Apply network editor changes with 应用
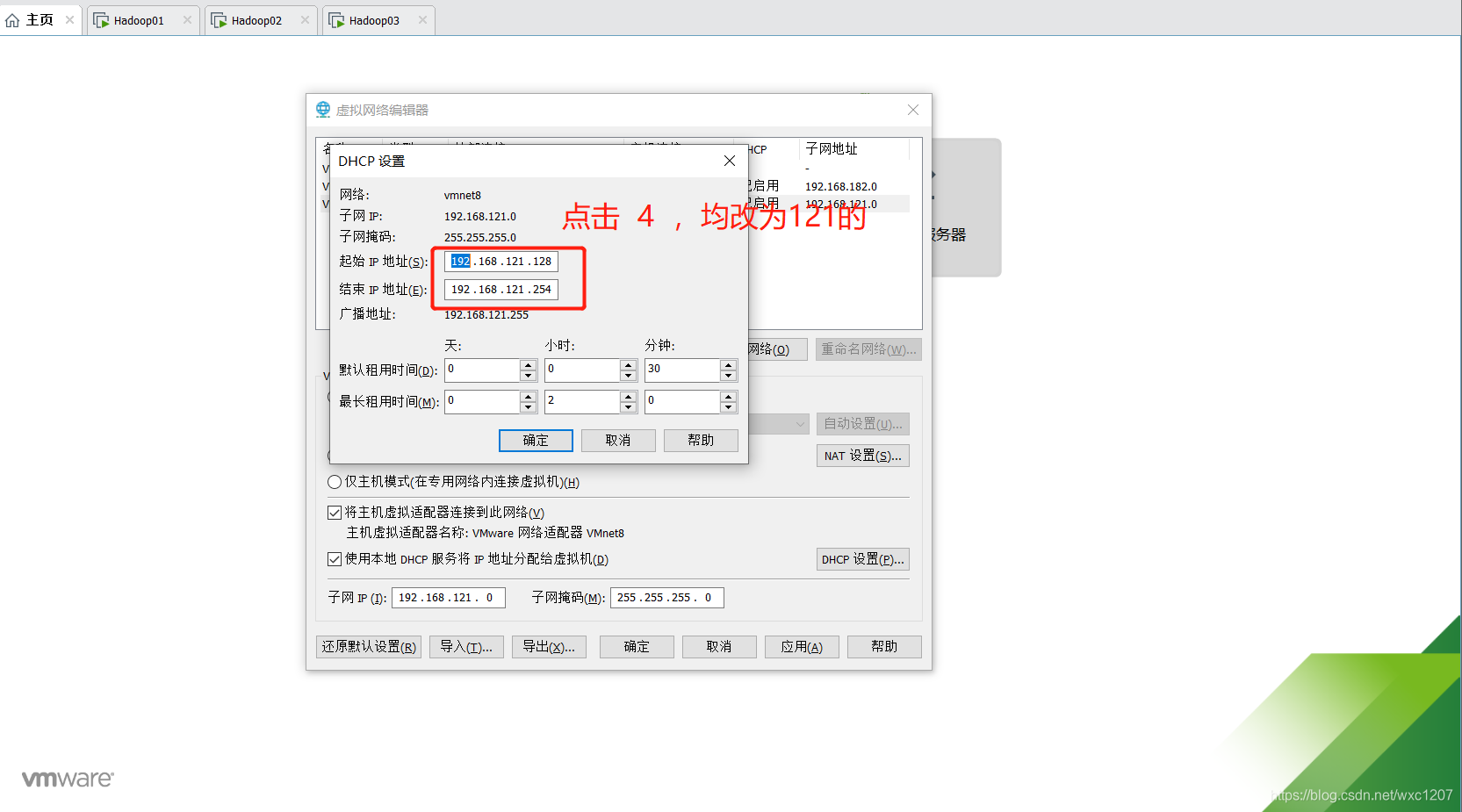The width and height of the screenshot is (1462, 812). coord(802,647)
